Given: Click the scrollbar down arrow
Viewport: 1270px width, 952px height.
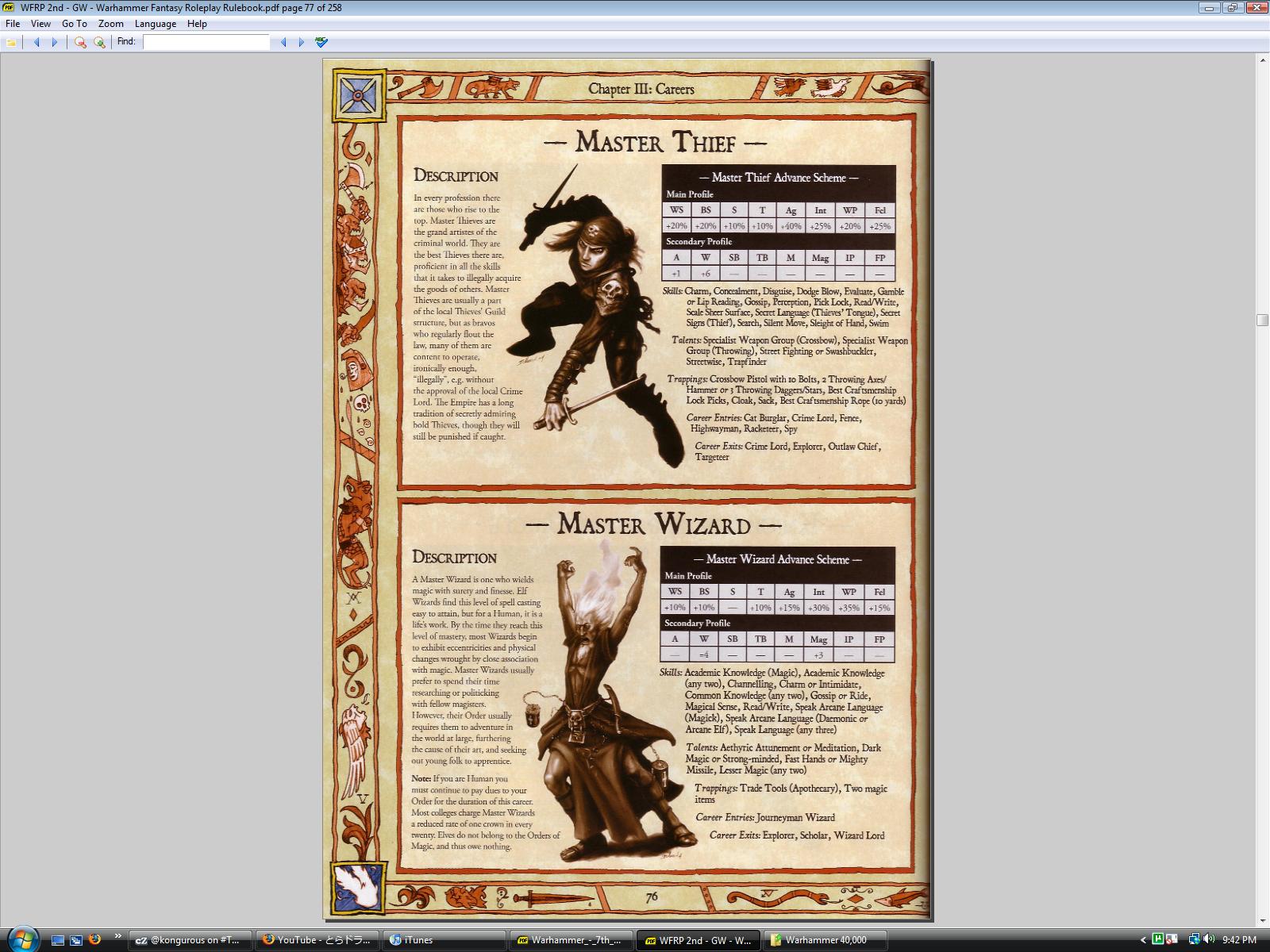Looking at the screenshot, I should 1263,920.
